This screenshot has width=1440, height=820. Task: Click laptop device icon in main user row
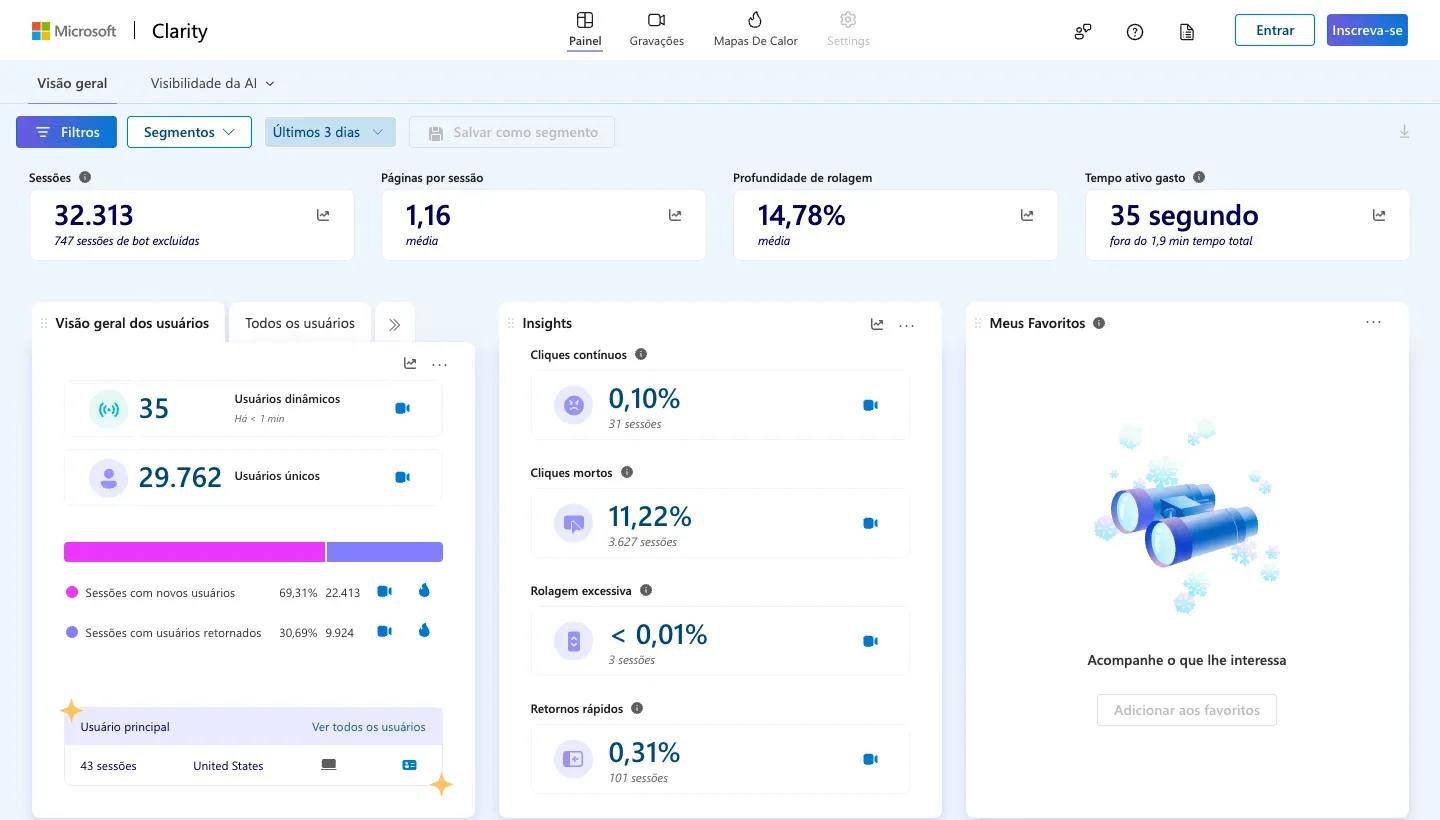(x=329, y=765)
